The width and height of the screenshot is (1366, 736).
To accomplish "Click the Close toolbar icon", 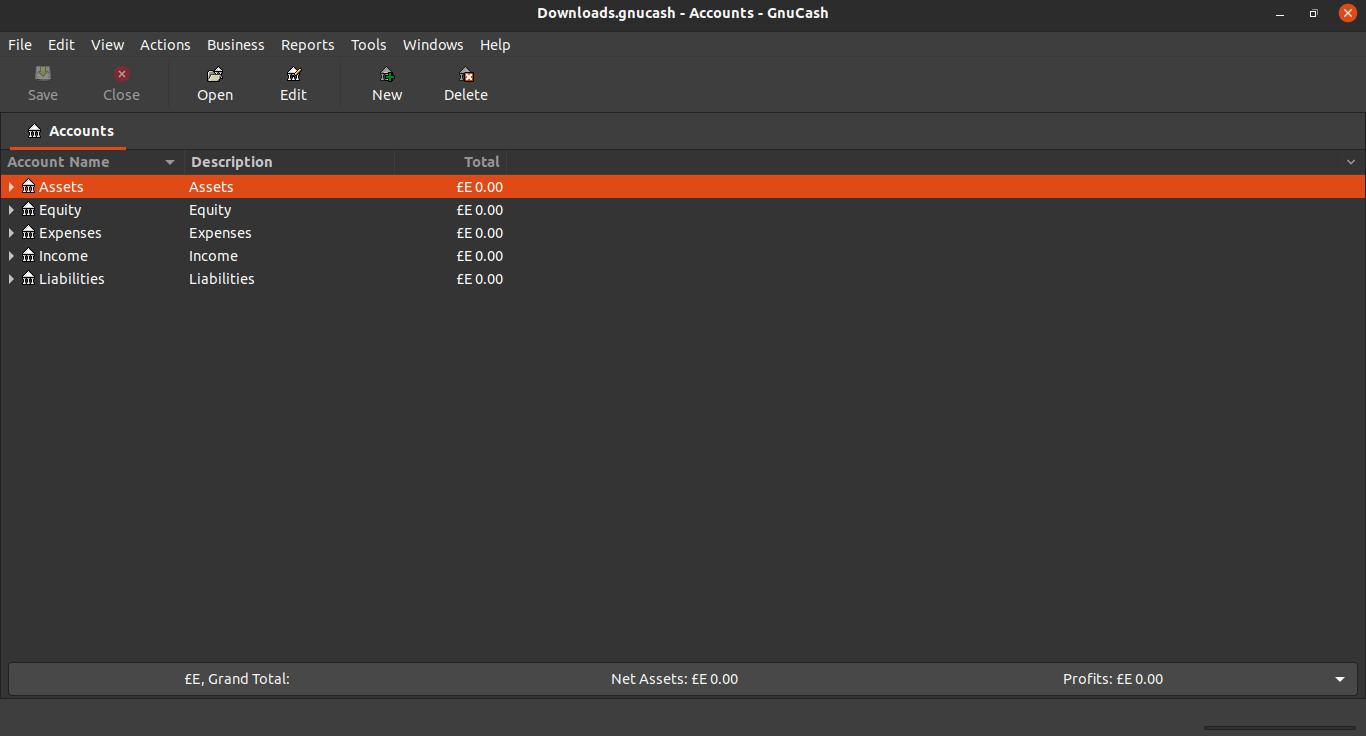I will coord(121,74).
